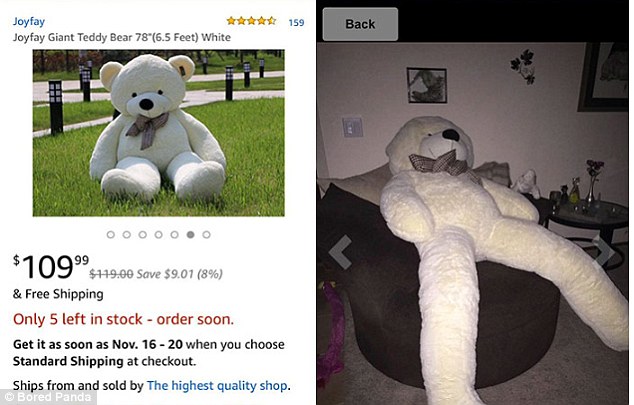The width and height of the screenshot is (634, 405).
Task: Click the $109.99 price
Action: 51,267
